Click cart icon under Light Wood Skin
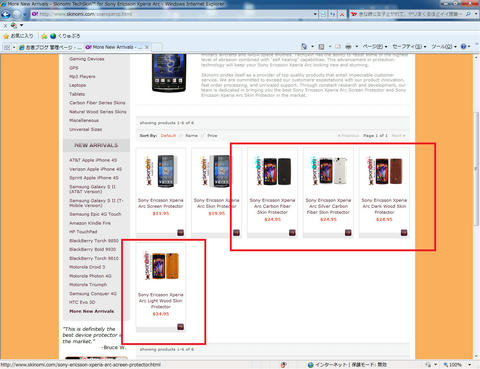 pos(180,327)
